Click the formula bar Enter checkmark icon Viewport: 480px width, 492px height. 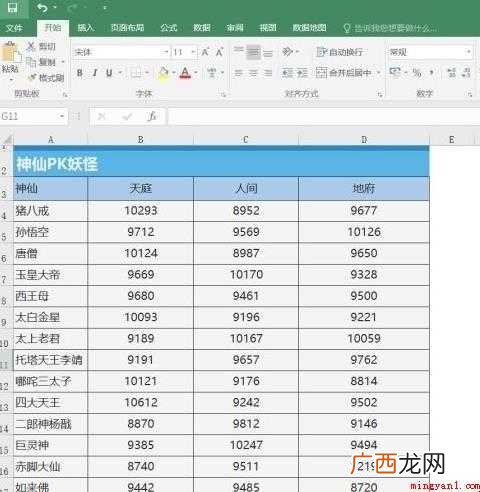(127, 116)
